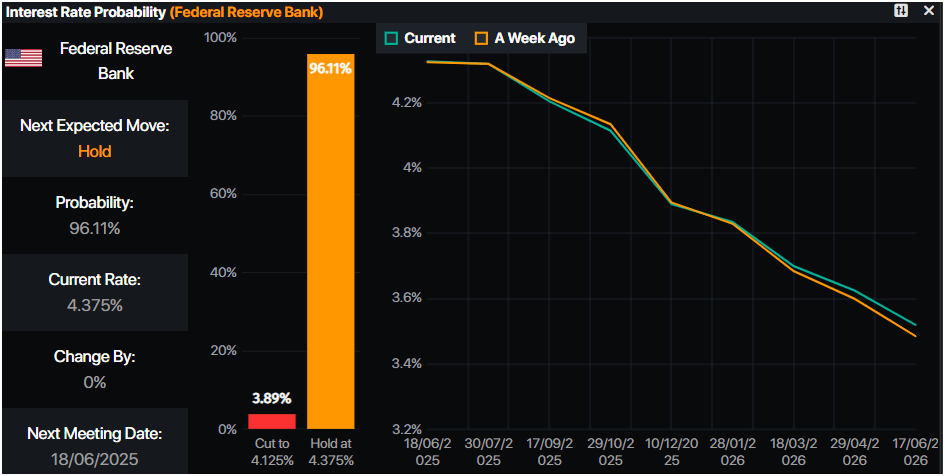Click the Next Meeting Date 18/06/2025 value

(95, 460)
